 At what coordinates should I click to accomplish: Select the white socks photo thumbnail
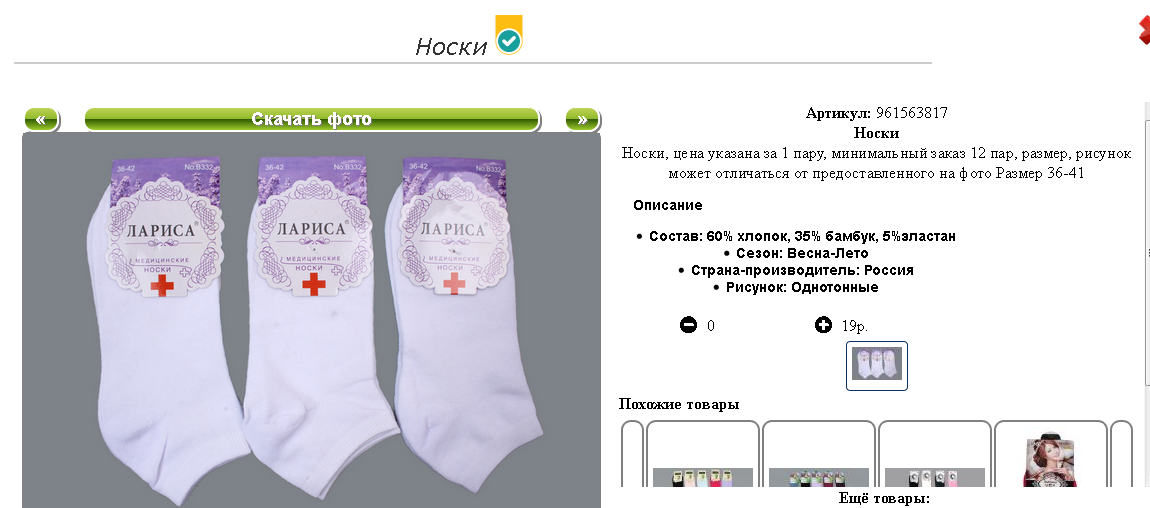coord(876,365)
